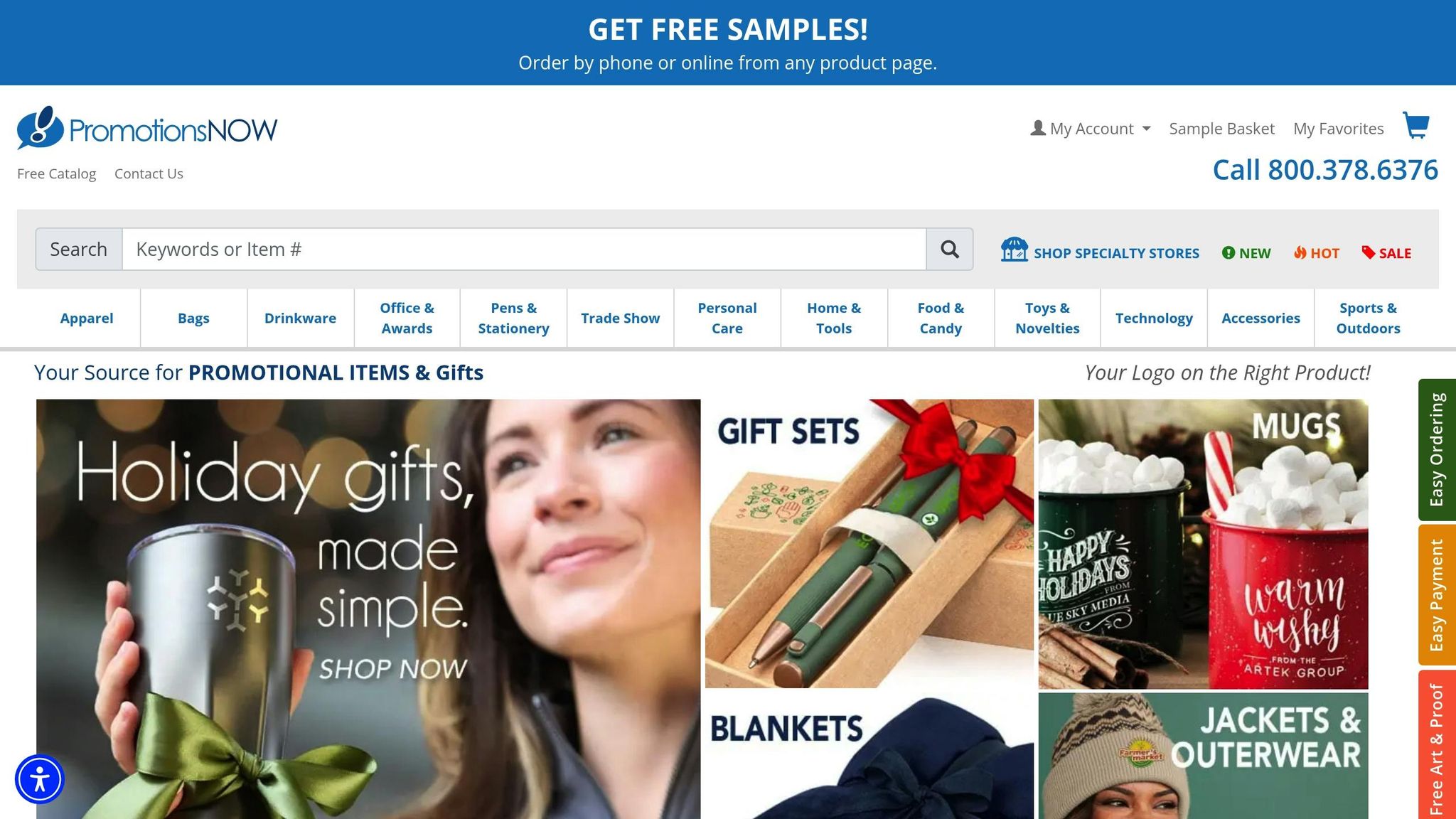The height and width of the screenshot is (819, 1456).
Task: Open the Apparel category menu
Action: pyautogui.click(x=87, y=318)
